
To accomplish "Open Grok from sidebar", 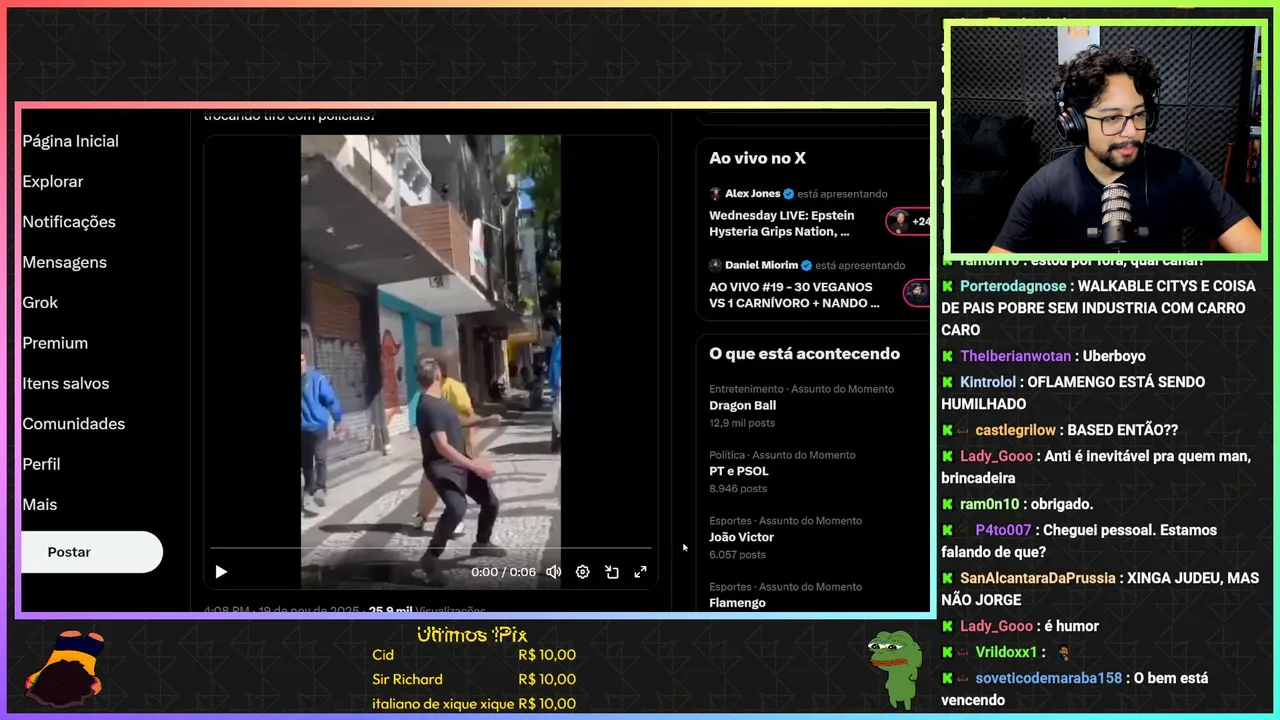I will coord(40,302).
